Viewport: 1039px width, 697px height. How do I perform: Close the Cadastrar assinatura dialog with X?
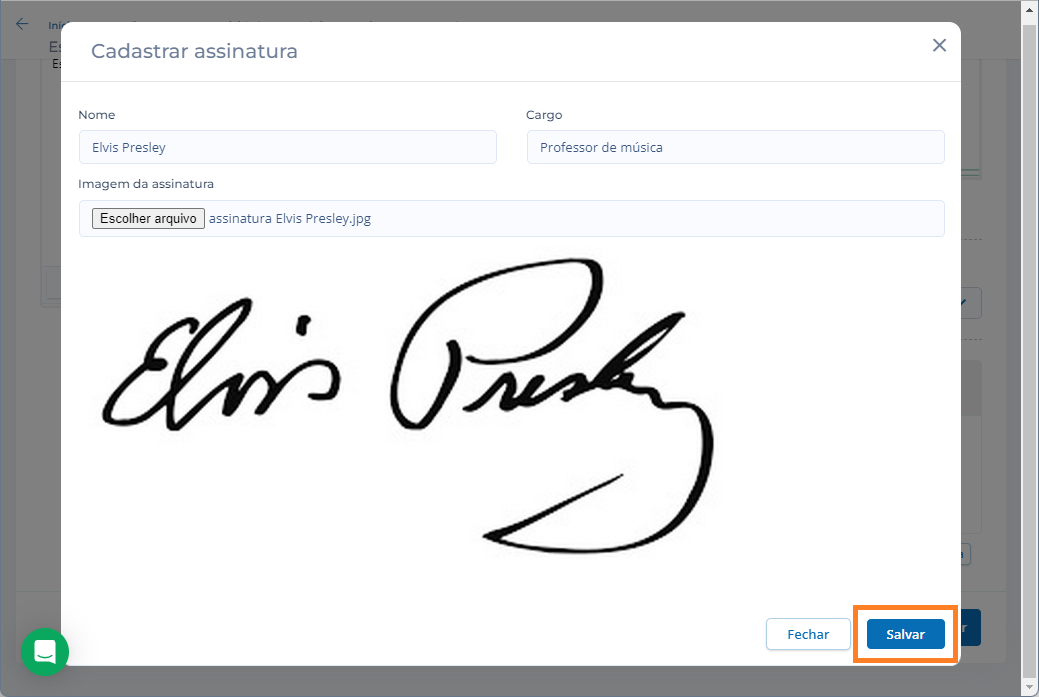click(939, 45)
